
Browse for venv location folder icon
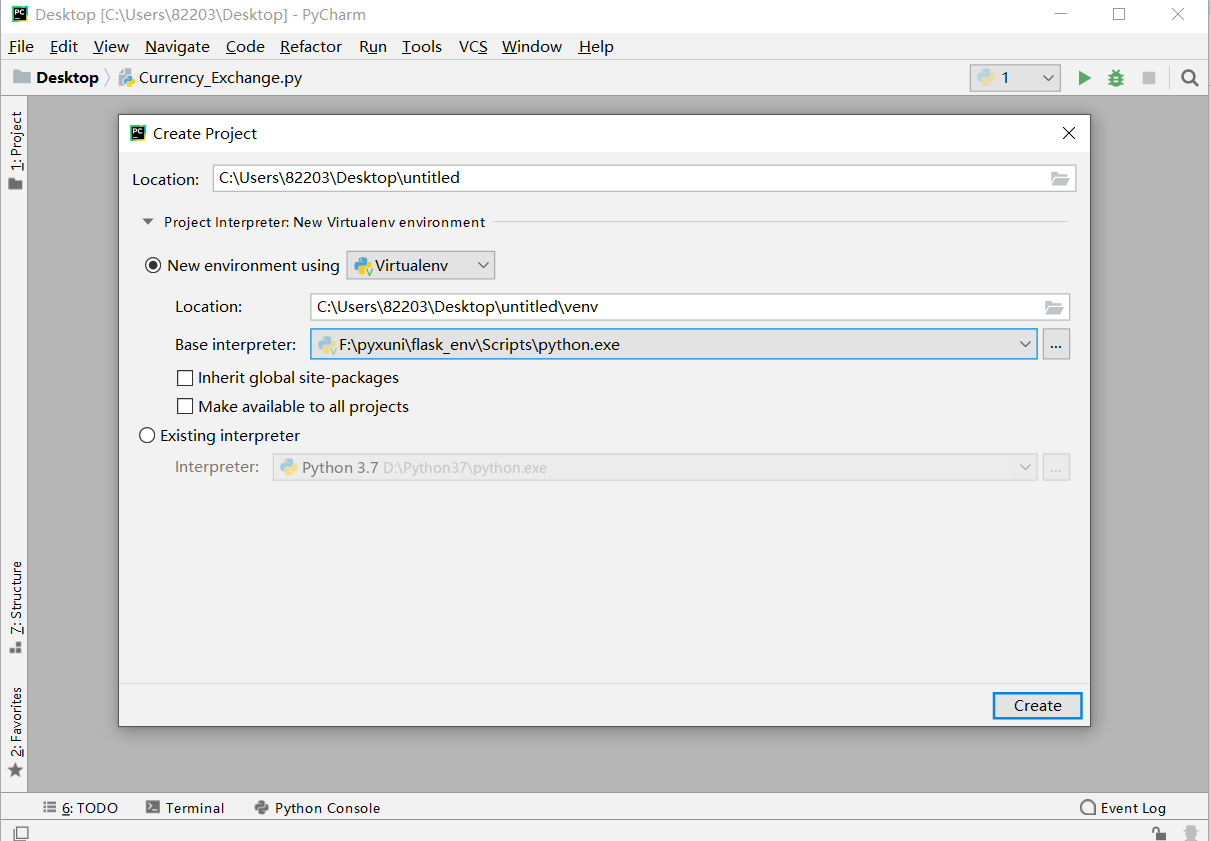click(x=1054, y=307)
